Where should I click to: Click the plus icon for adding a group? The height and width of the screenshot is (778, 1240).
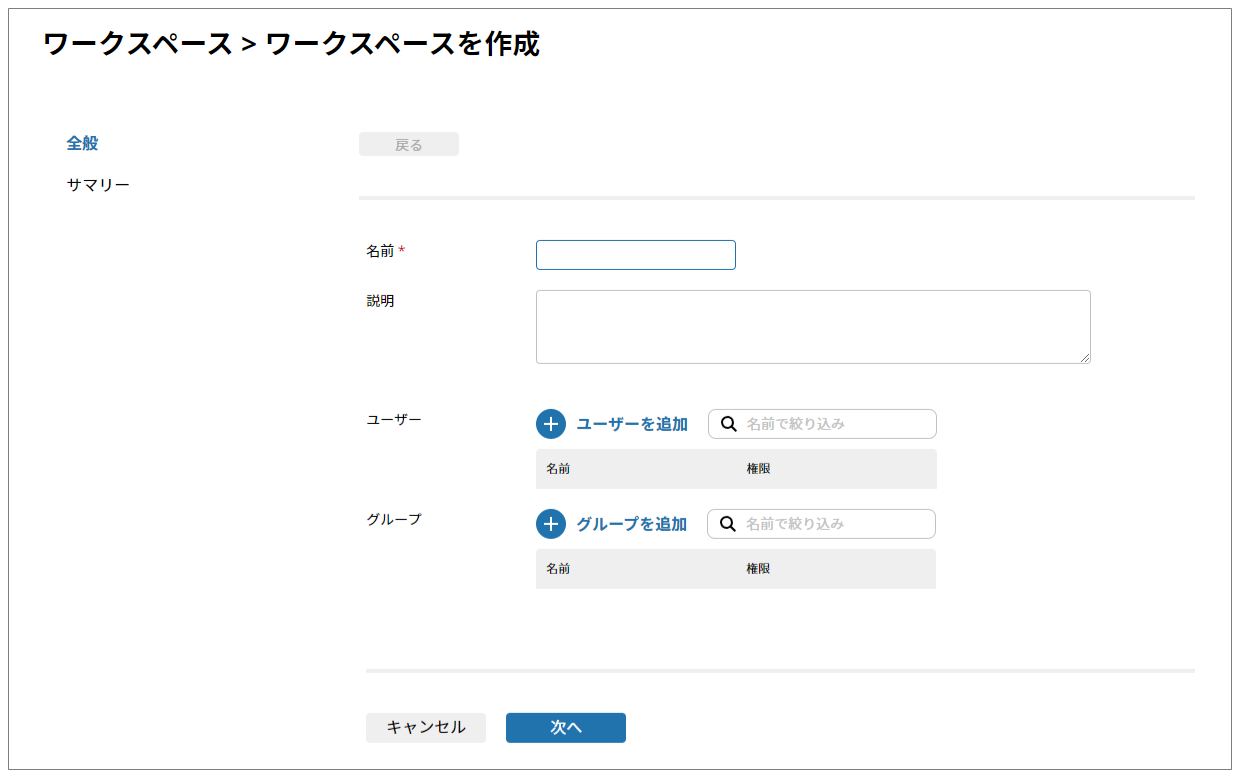[x=551, y=524]
